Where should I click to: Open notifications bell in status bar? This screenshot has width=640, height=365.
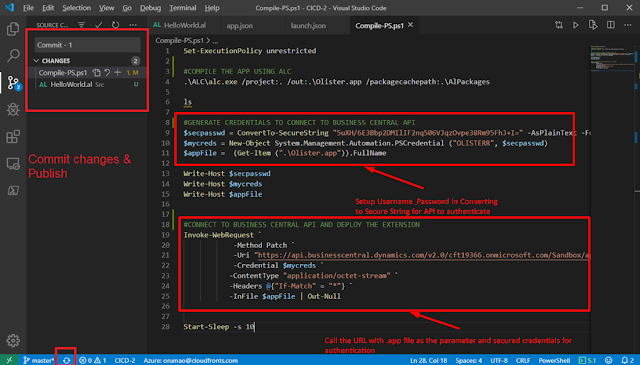tap(628, 360)
